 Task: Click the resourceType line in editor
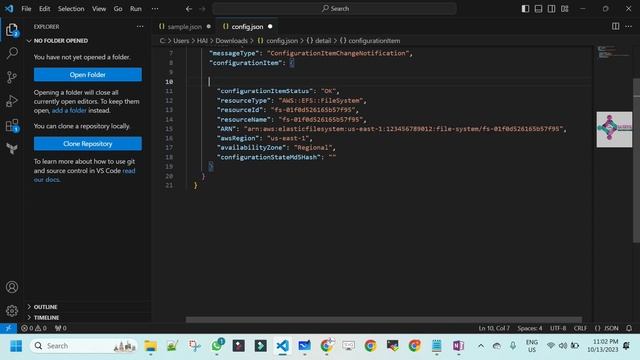tap(291, 100)
